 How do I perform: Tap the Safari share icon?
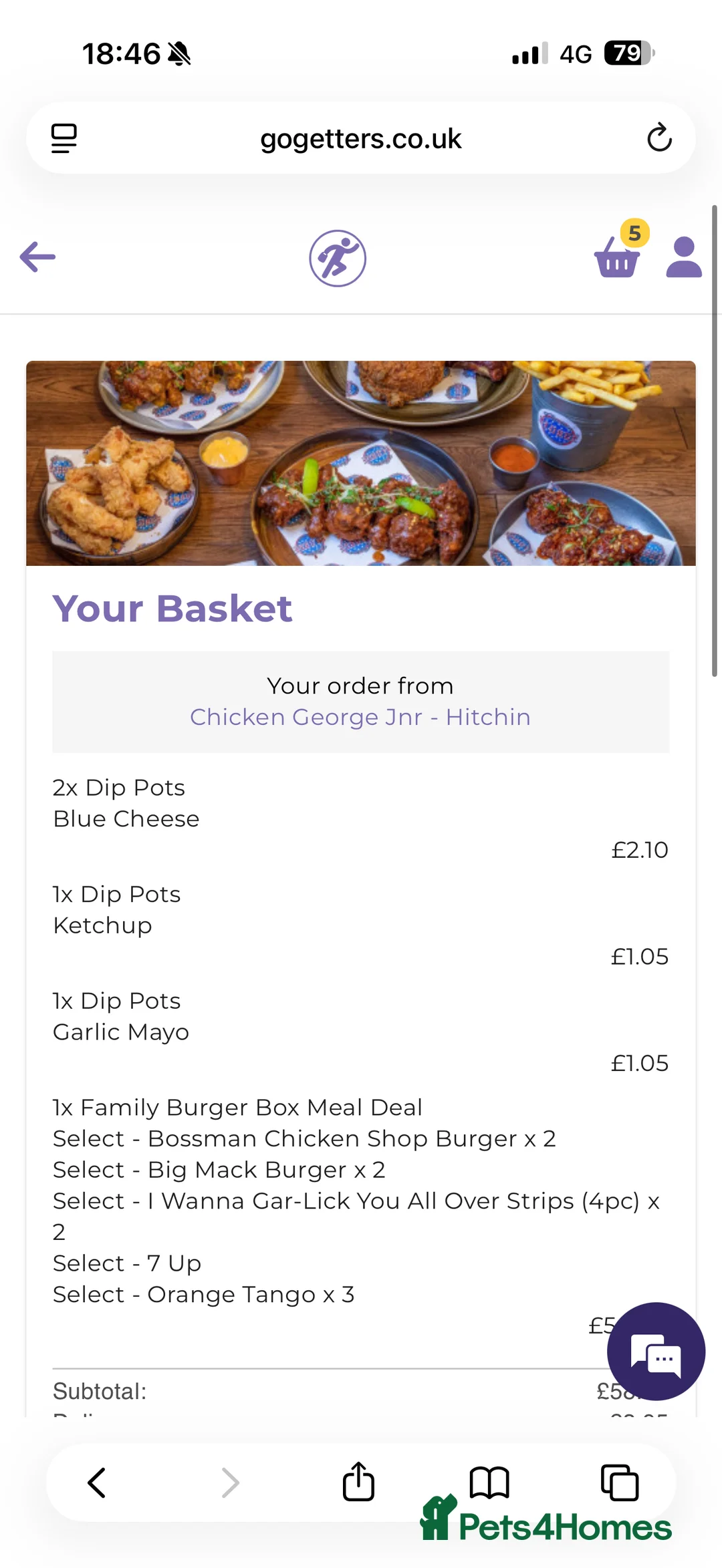tap(358, 1482)
